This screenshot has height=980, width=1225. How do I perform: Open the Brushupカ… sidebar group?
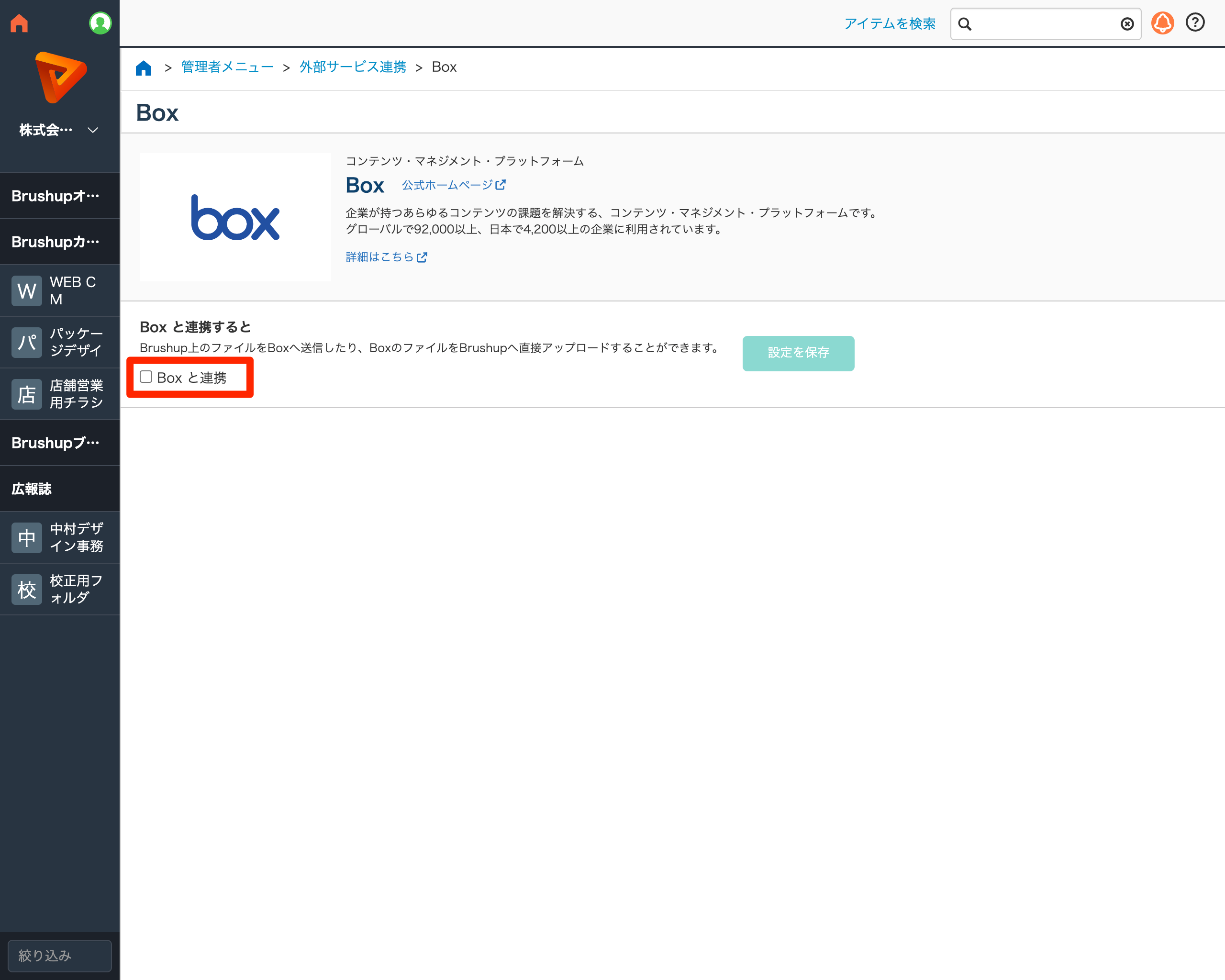tap(60, 242)
